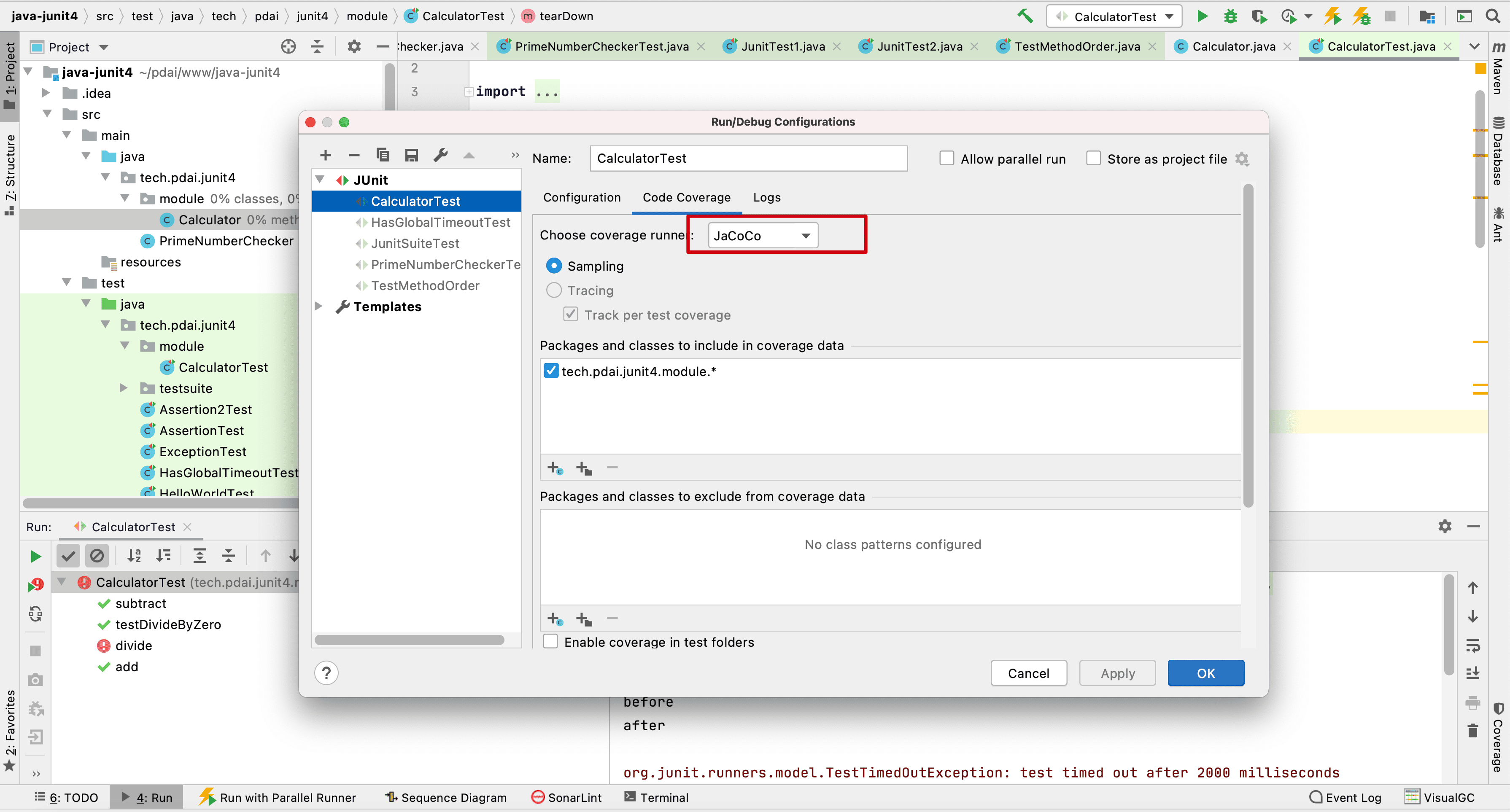Switch to the Logs tab
1510x812 pixels.
[767, 197]
